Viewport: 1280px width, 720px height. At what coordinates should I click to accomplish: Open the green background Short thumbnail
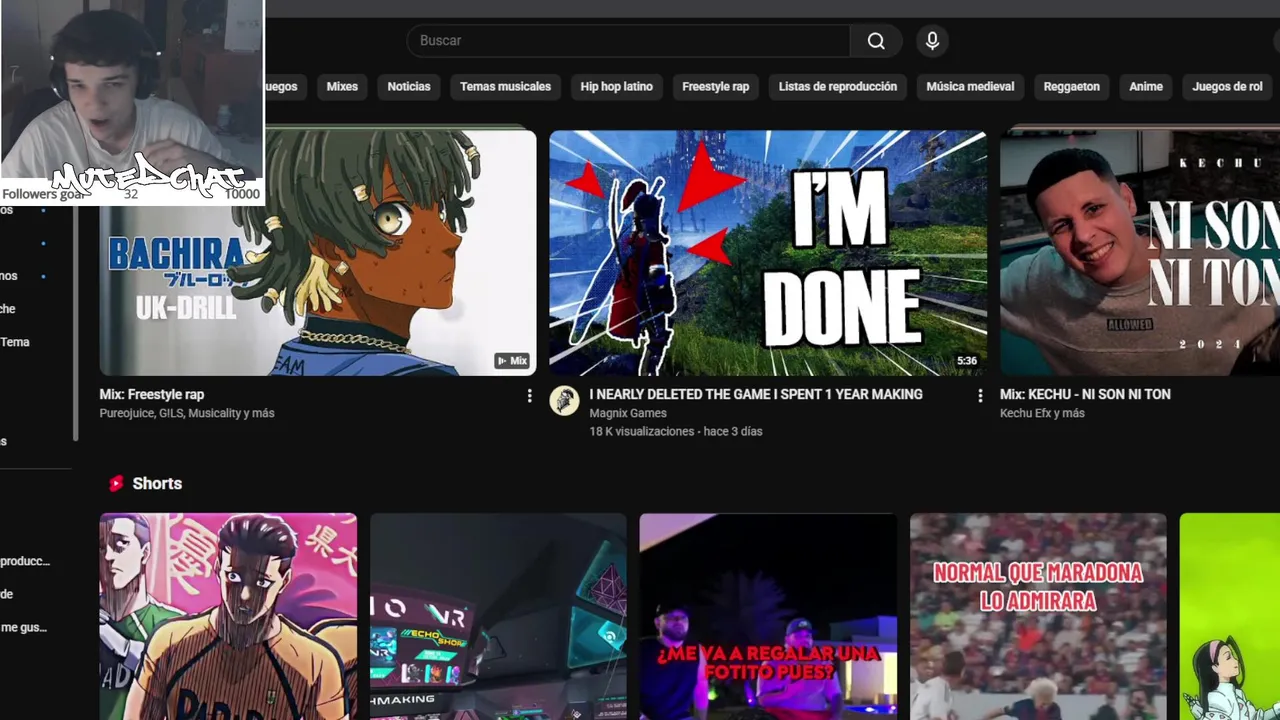(x=1230, y=616)
